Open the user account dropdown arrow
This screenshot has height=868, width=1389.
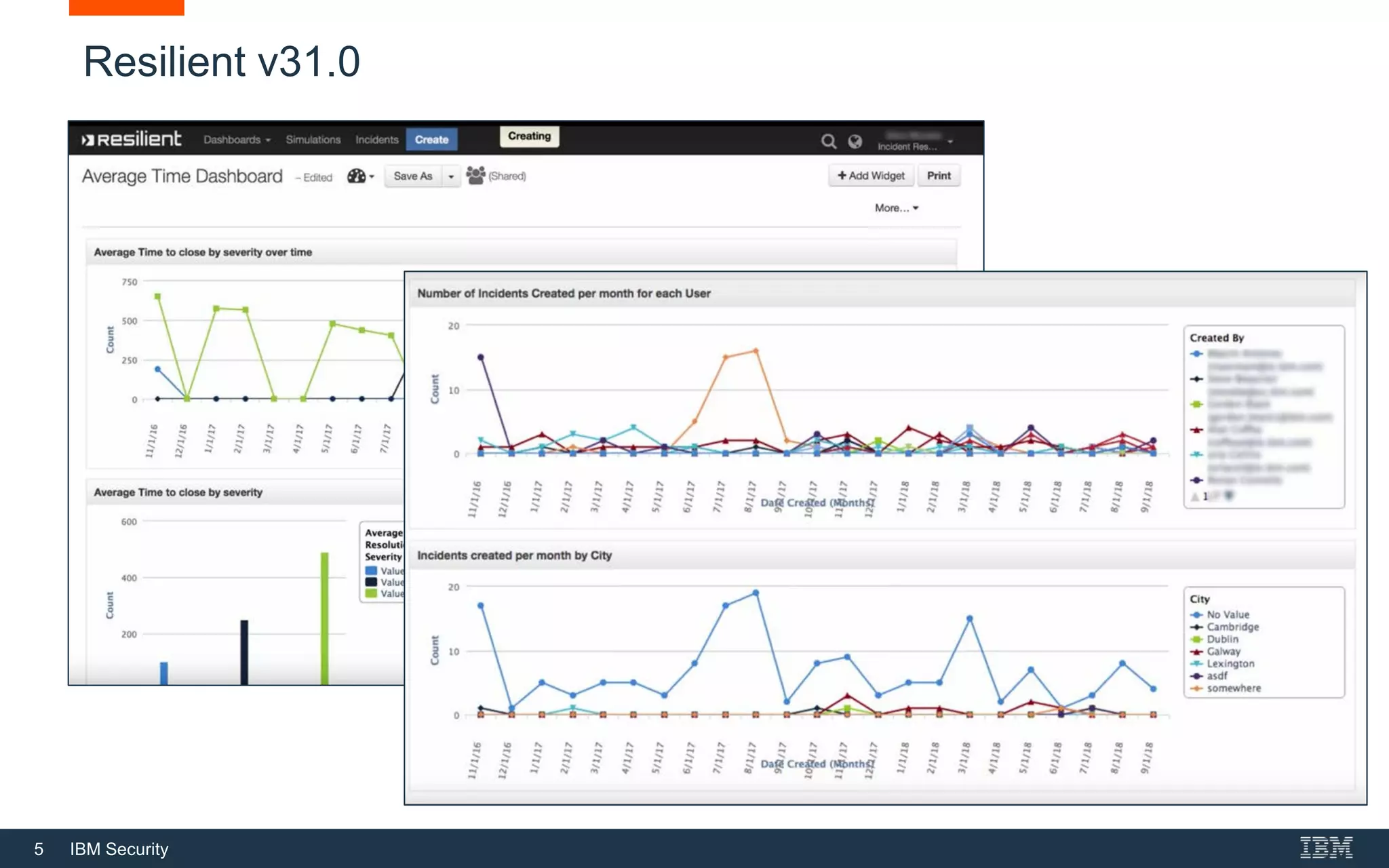click(950, 141)
